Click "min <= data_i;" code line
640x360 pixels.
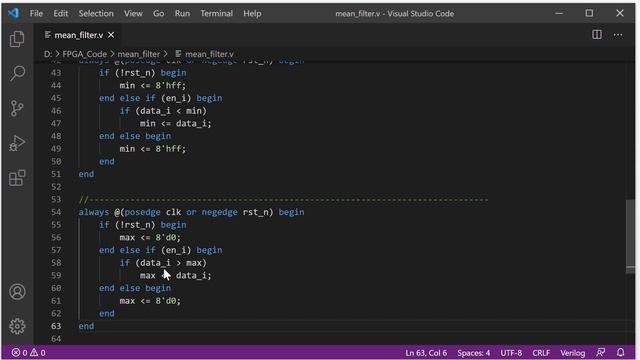[176, 123]
